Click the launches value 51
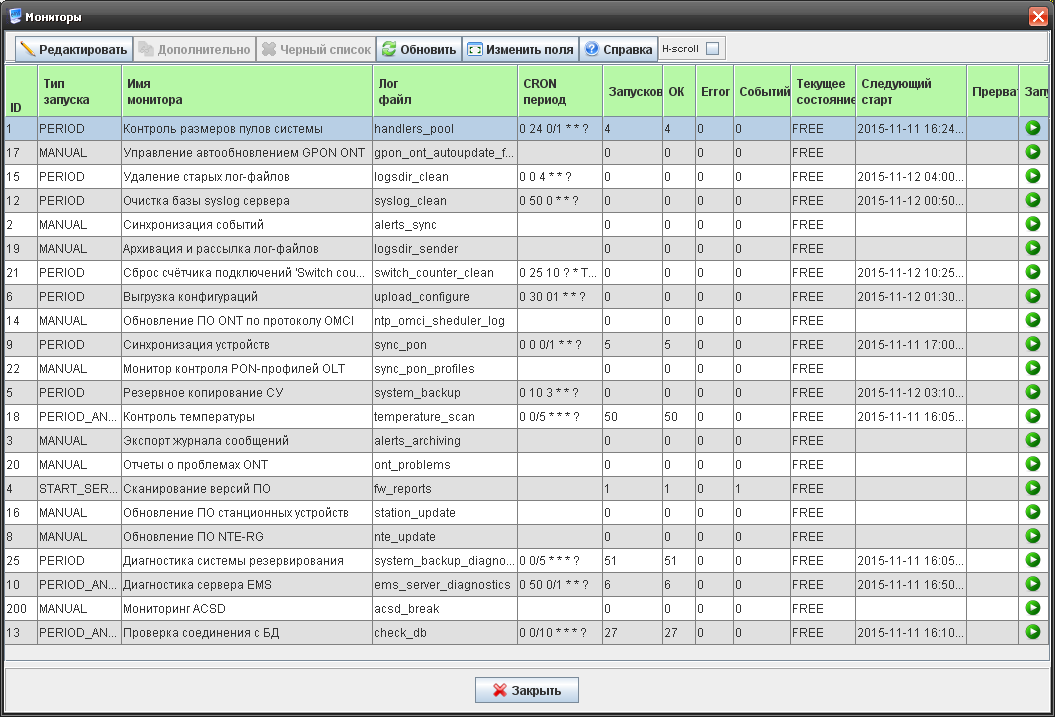This screenshot has height=717, width=1055. [632, 560]
